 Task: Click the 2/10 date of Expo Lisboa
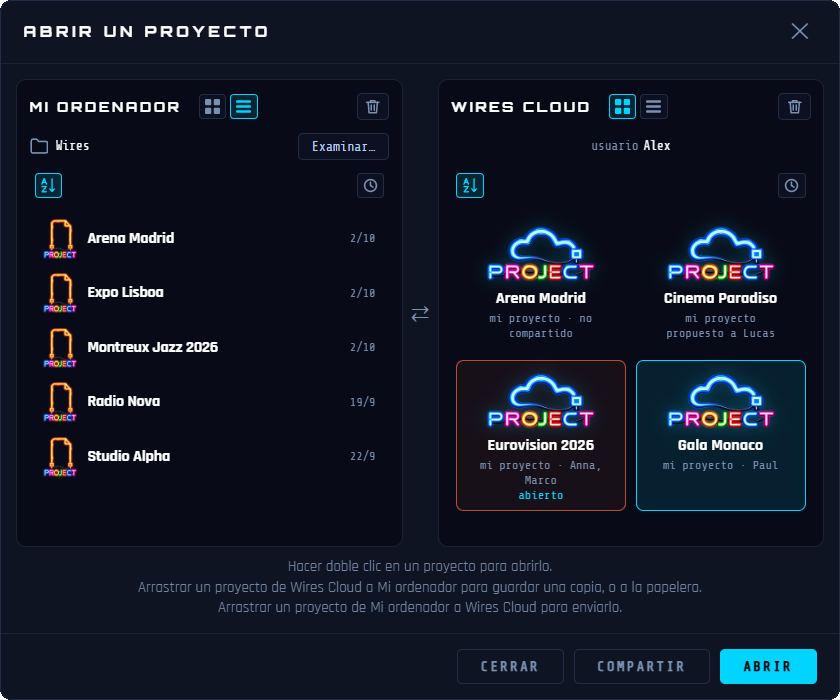[x=363, y=293]
